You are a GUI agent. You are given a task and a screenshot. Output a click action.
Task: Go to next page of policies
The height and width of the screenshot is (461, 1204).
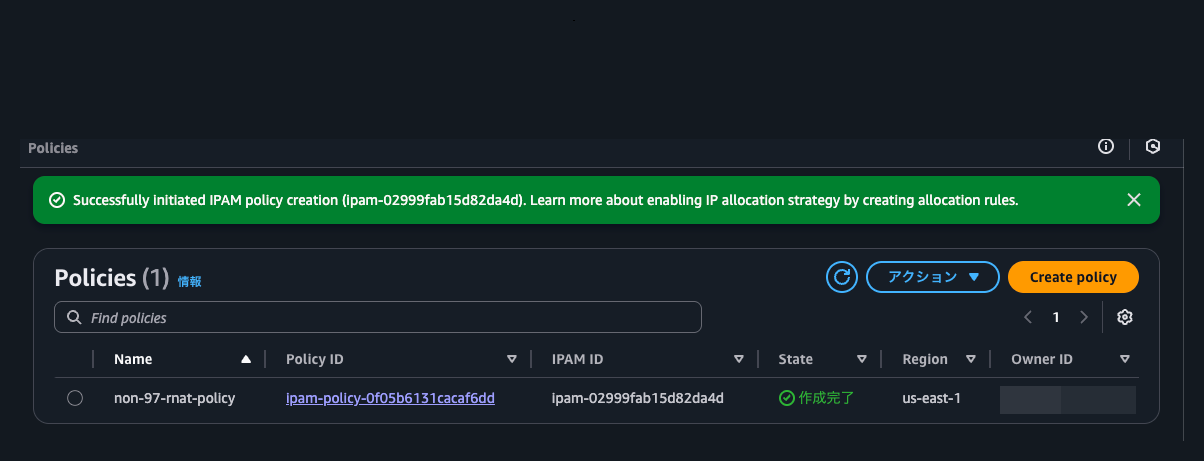point(1084,317)
